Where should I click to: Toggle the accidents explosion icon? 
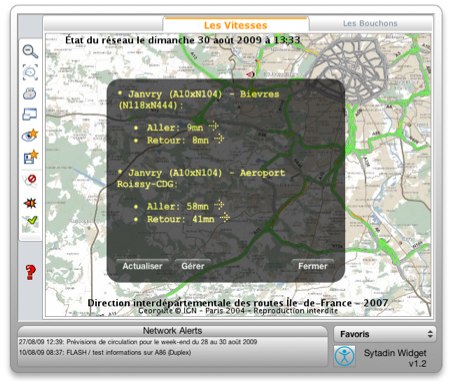coord(30,203)
